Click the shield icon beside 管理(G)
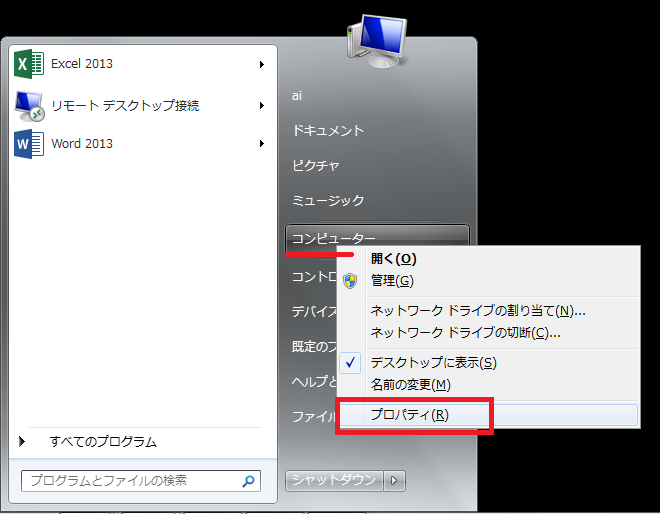Image resolution: width=660 pixels, height=514 pixels. click(350, 280)
